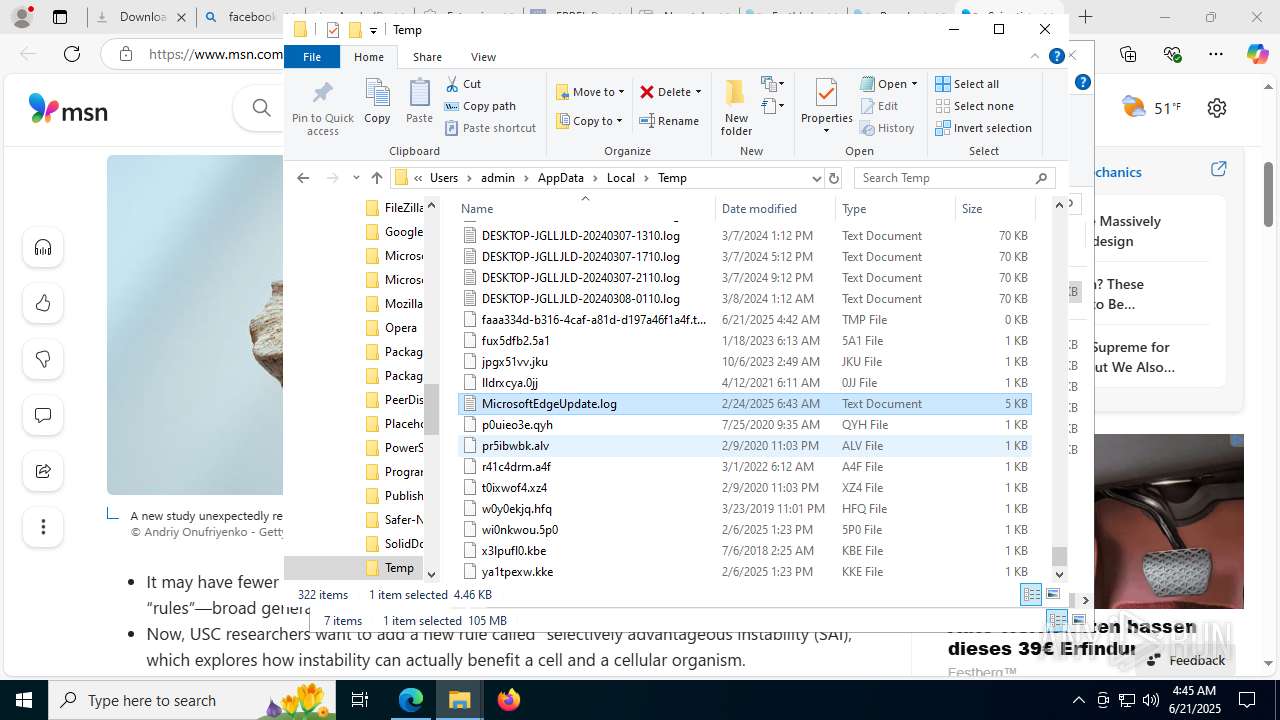Click the Up one level arrow
The width and height of the screenshot is (1280, 720).
point(377,178)
